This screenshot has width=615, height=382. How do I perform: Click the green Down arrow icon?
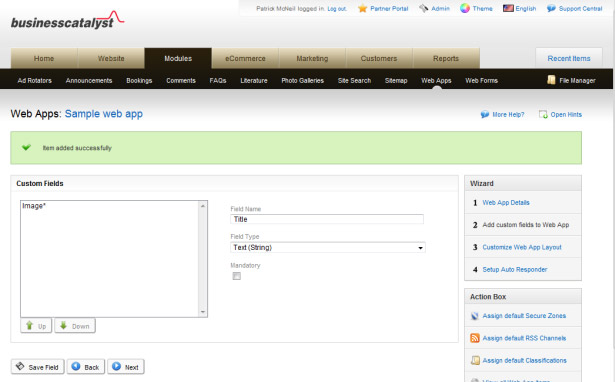click(x=63, y=326)
